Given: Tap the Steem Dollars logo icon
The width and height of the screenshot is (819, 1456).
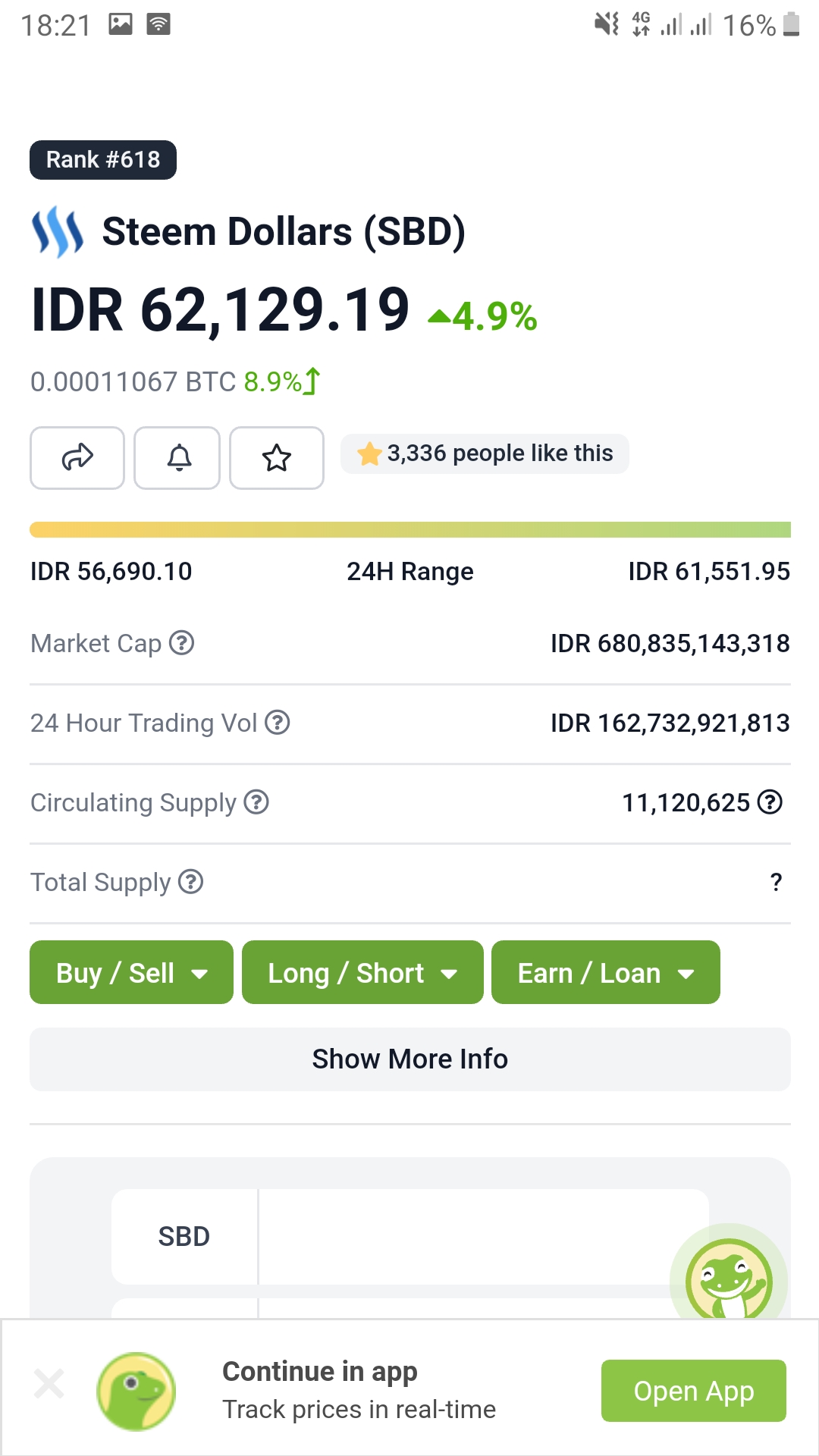Looking at the screenshot, I should coord(58,232).
